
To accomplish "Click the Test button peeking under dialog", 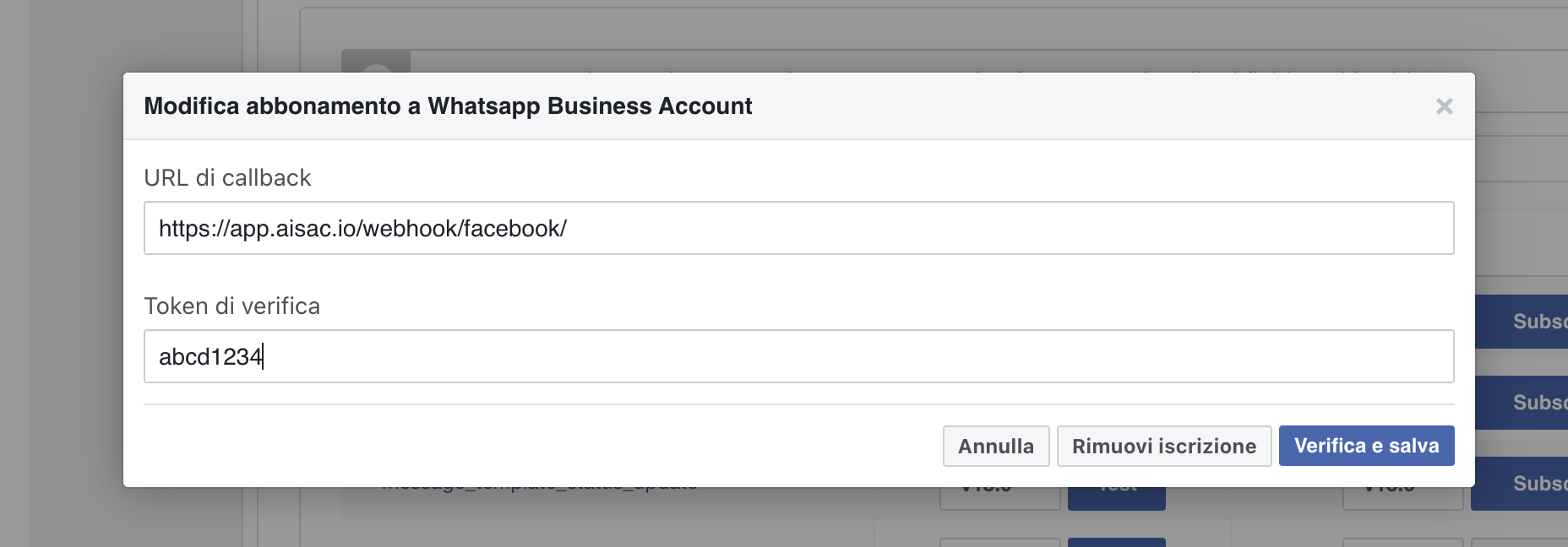I will click(1116, 498).
